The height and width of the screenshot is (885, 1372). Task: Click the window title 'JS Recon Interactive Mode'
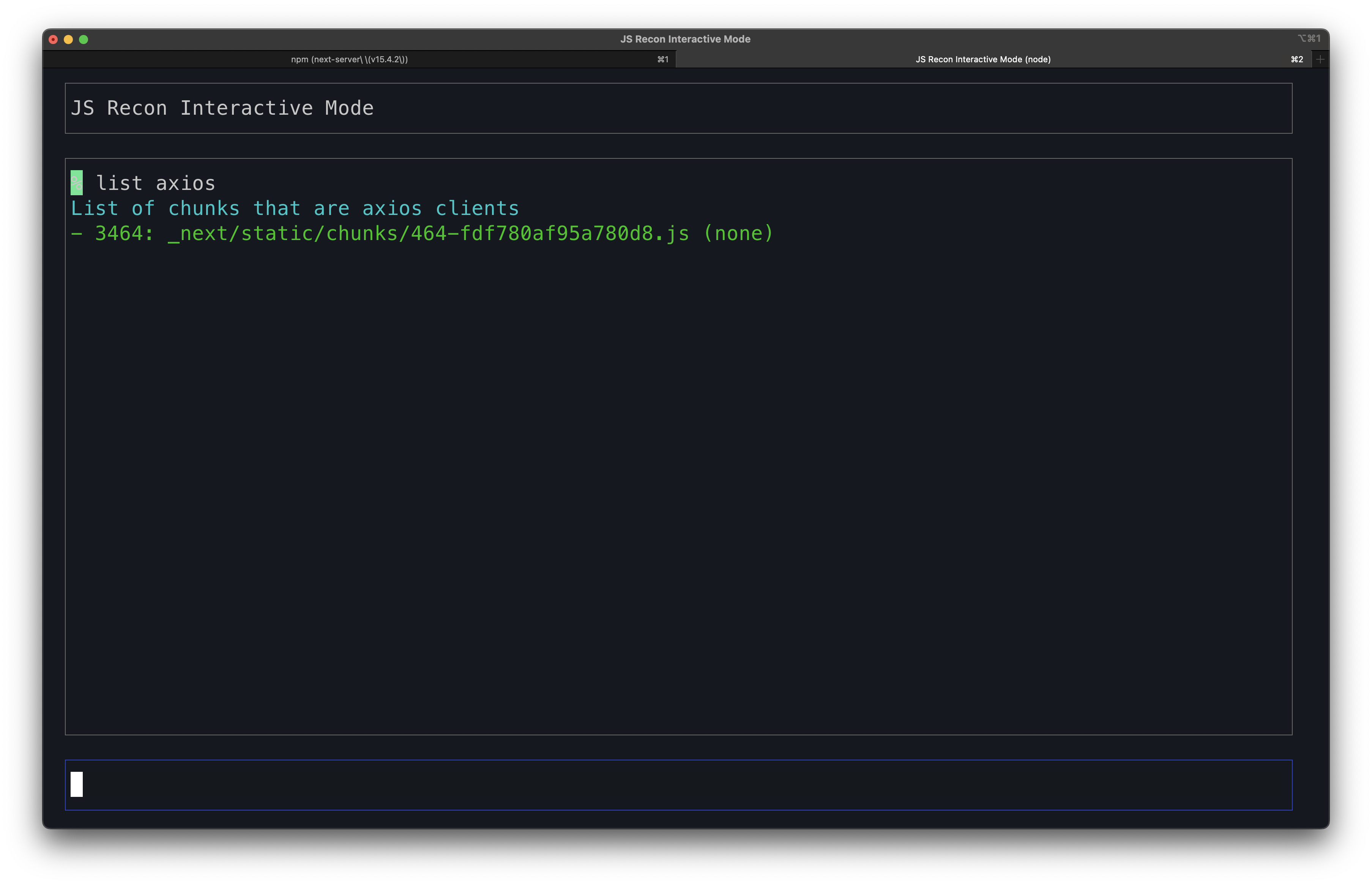point(686,39)
